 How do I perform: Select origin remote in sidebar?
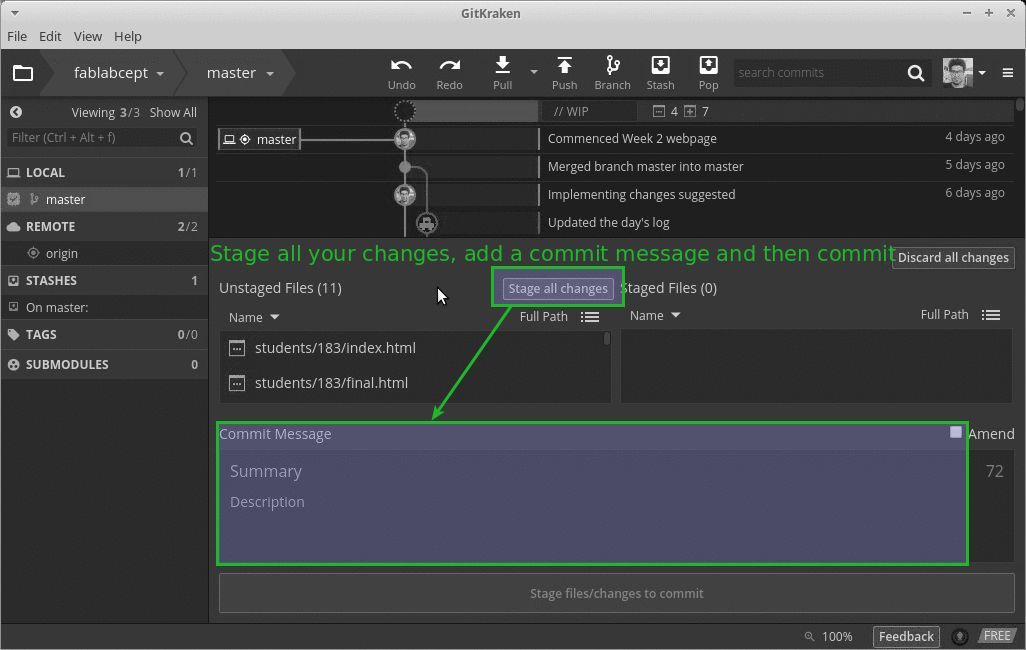coord(104,253)
